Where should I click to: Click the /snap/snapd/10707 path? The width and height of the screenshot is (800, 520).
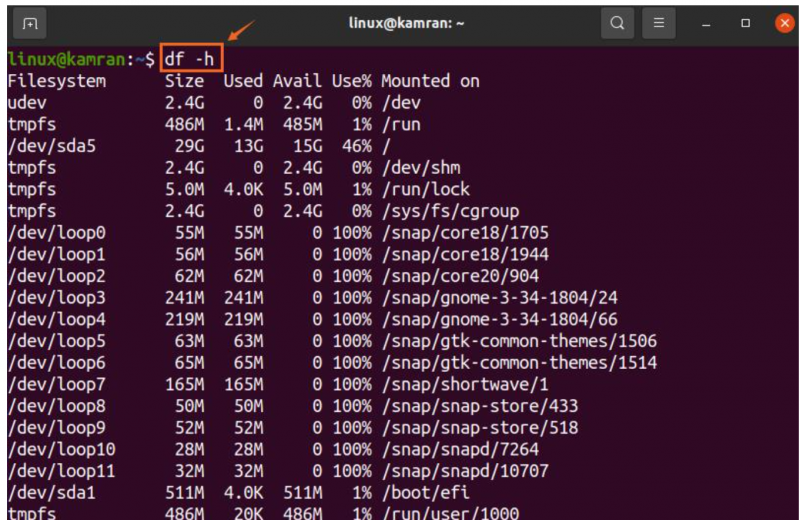point(465,472)
